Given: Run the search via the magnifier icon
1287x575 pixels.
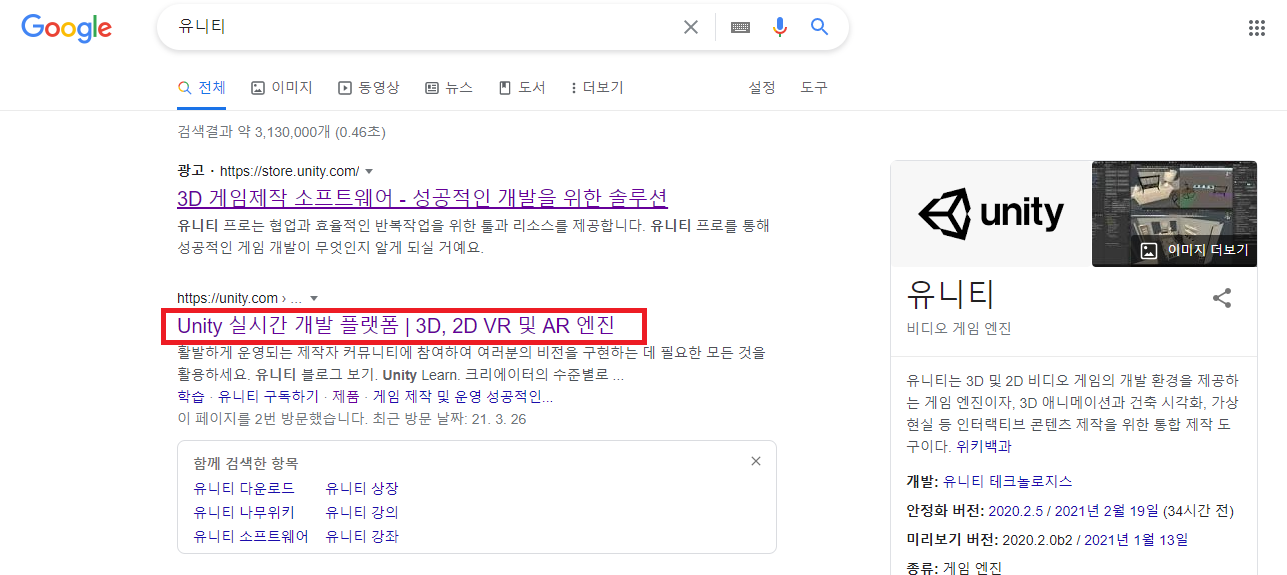Looking at the screenshot, I should [x=820, y=27].
